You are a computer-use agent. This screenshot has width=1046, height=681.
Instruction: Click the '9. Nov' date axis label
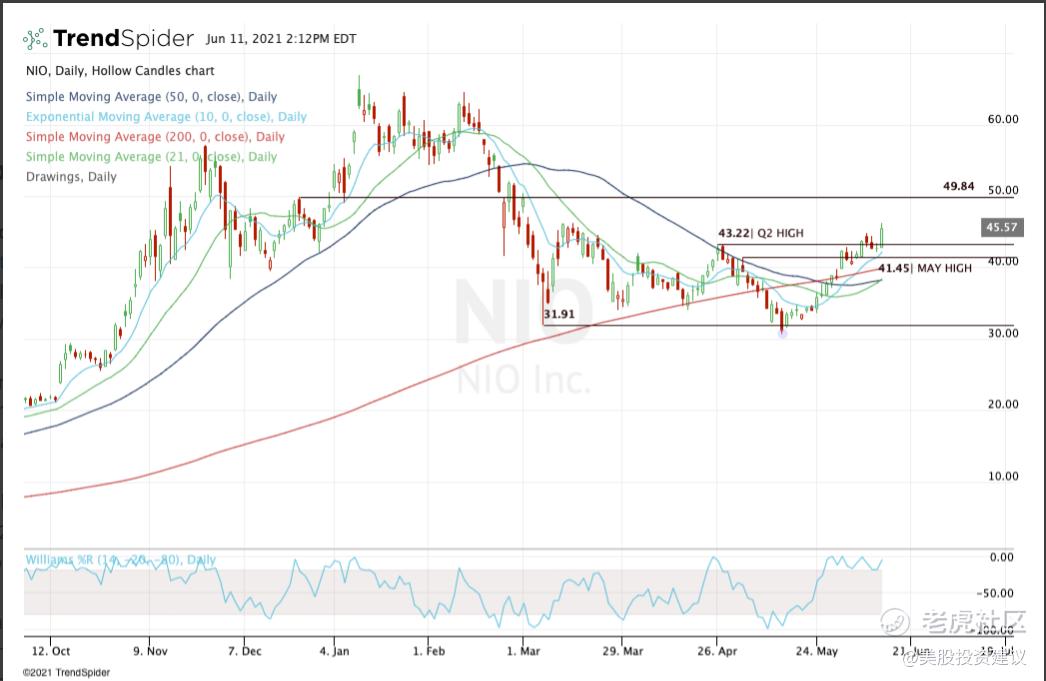coord(150,651)
